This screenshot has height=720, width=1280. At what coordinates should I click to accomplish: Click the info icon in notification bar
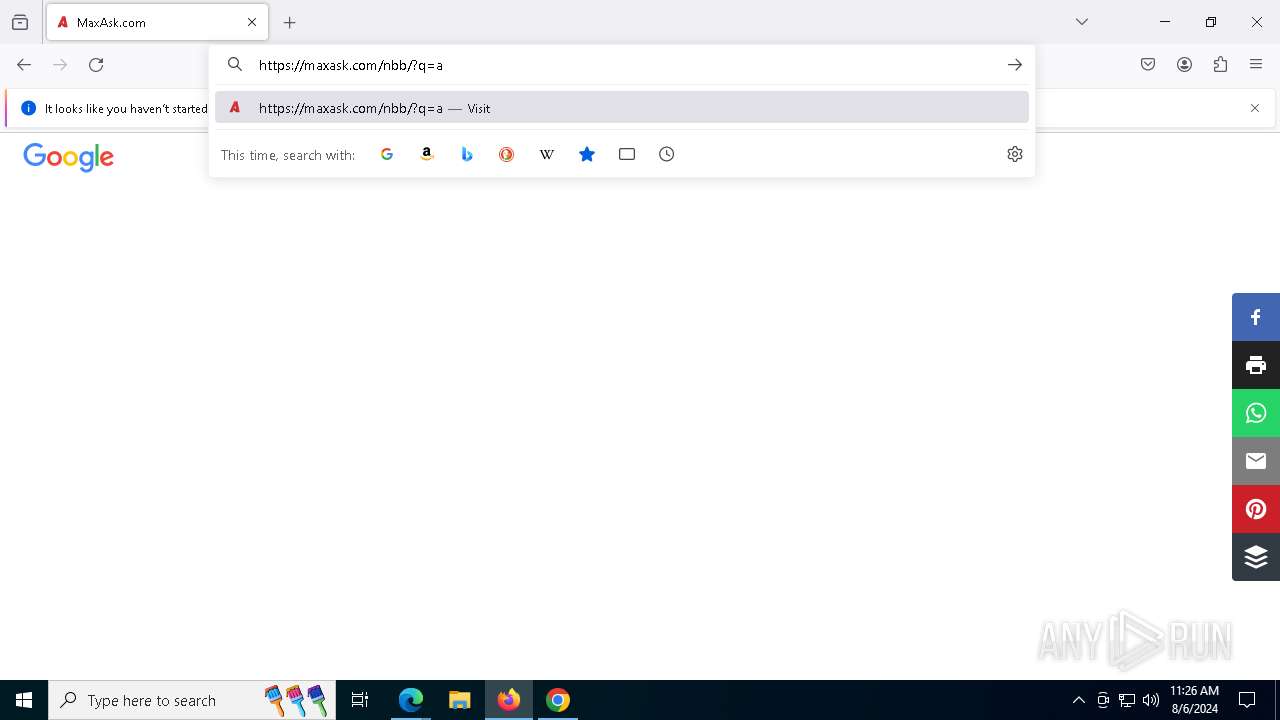tap(28, 108)
